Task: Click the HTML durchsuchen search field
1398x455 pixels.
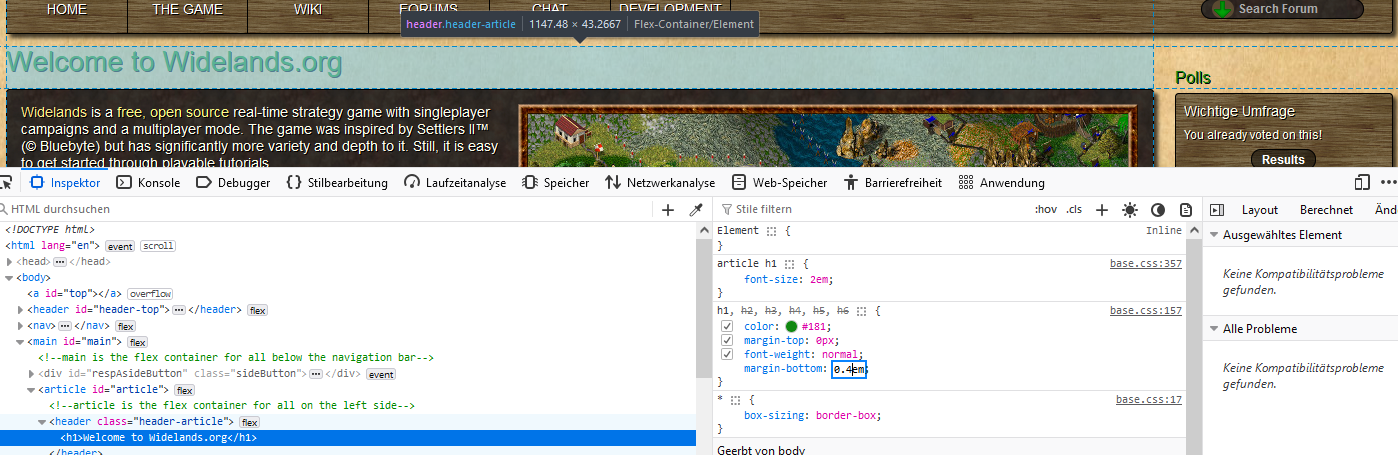Action: [325, 210]
